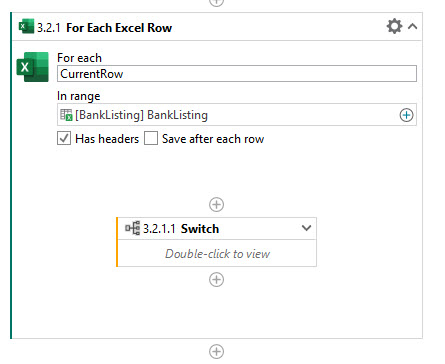Viewport: 445px width, 364px height.
Task: Click the Has headers label
Action: (x=107, y=139)
